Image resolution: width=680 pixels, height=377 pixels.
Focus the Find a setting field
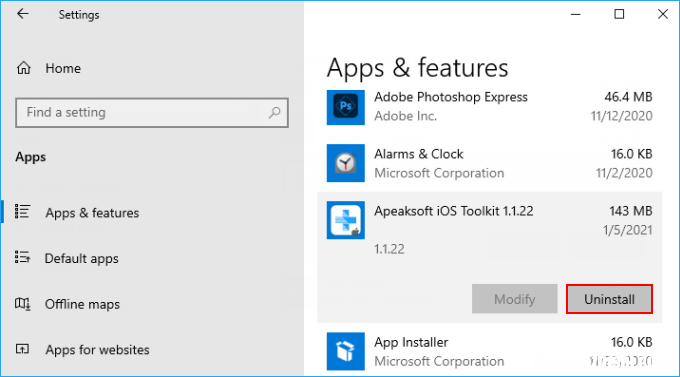click(x=152, y=113)
